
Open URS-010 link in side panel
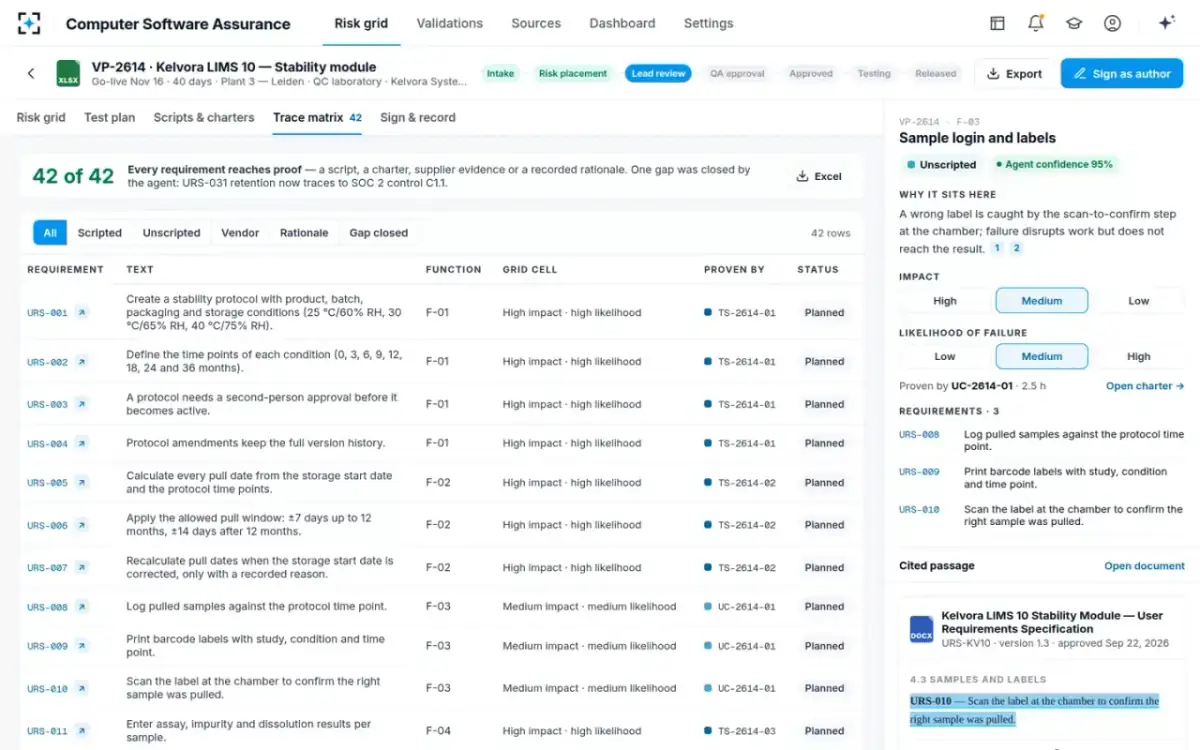(x=919, y=509)
